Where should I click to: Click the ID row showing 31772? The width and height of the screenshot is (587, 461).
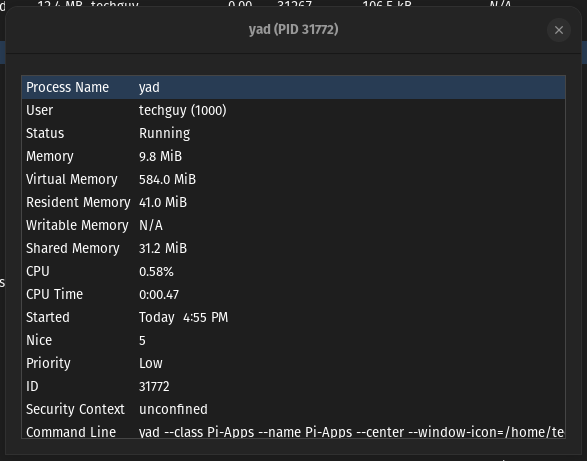pyautogui.click(x=294, y=386)
